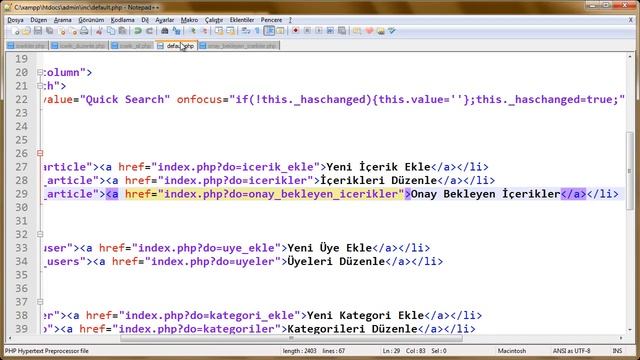Viewport: 640px width, 360px height.
Task: Click the Zoom In toolbar icon
Action: [x=193, y=31]
